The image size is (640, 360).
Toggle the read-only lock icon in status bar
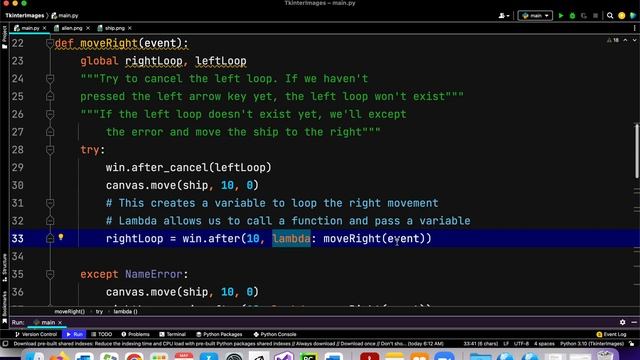(632, 344)
